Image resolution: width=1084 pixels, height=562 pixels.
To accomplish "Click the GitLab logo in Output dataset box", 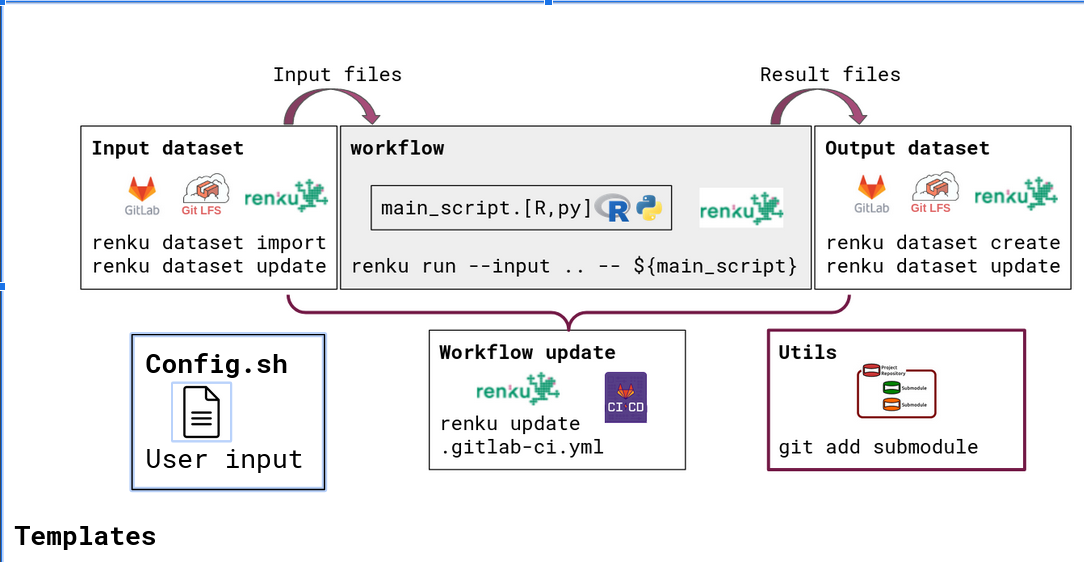I will point(871,194).
